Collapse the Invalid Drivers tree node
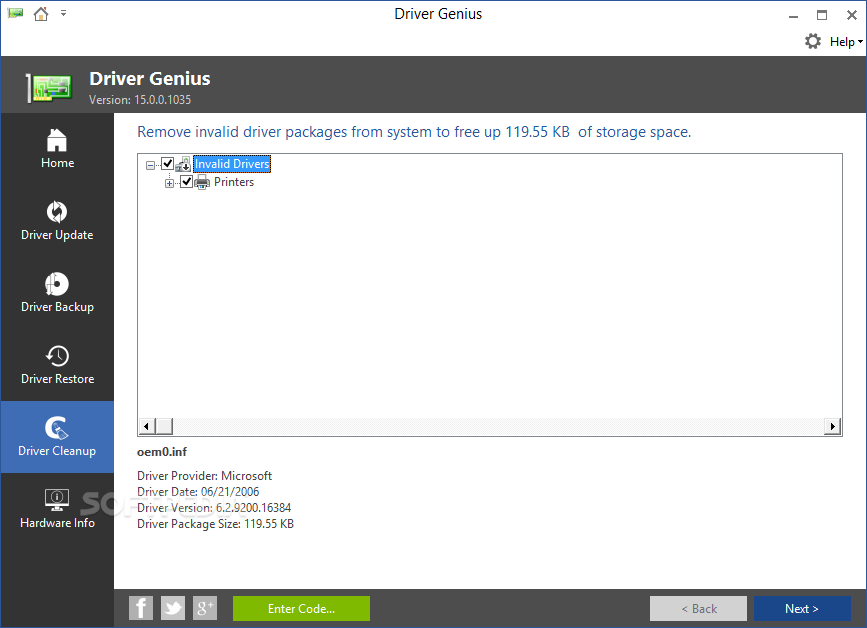Viewport: 867px width, 628px height. coord(150,165)
